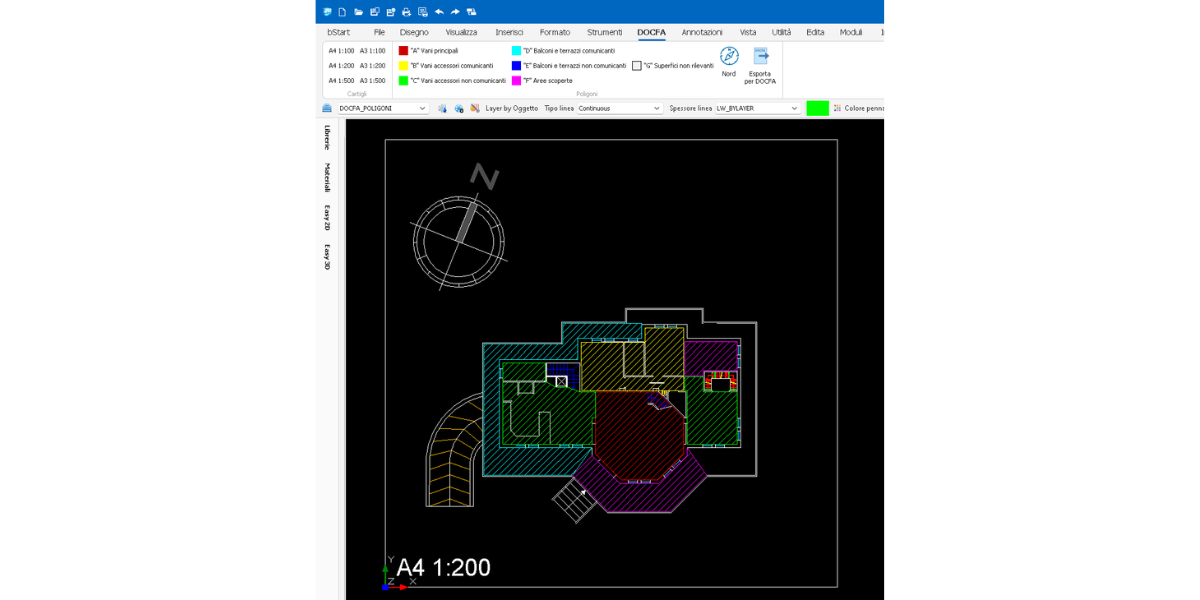Switch to the Annotazioni tab
Screen dimensions: 1200x600
(x=702, y=32)
